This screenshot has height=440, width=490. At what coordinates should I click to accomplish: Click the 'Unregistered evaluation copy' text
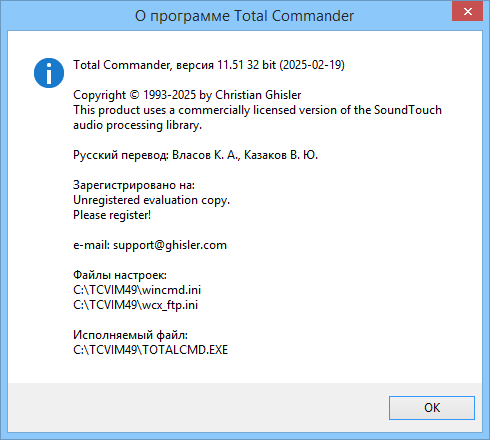pyautogui.click(x=151, y=200)
